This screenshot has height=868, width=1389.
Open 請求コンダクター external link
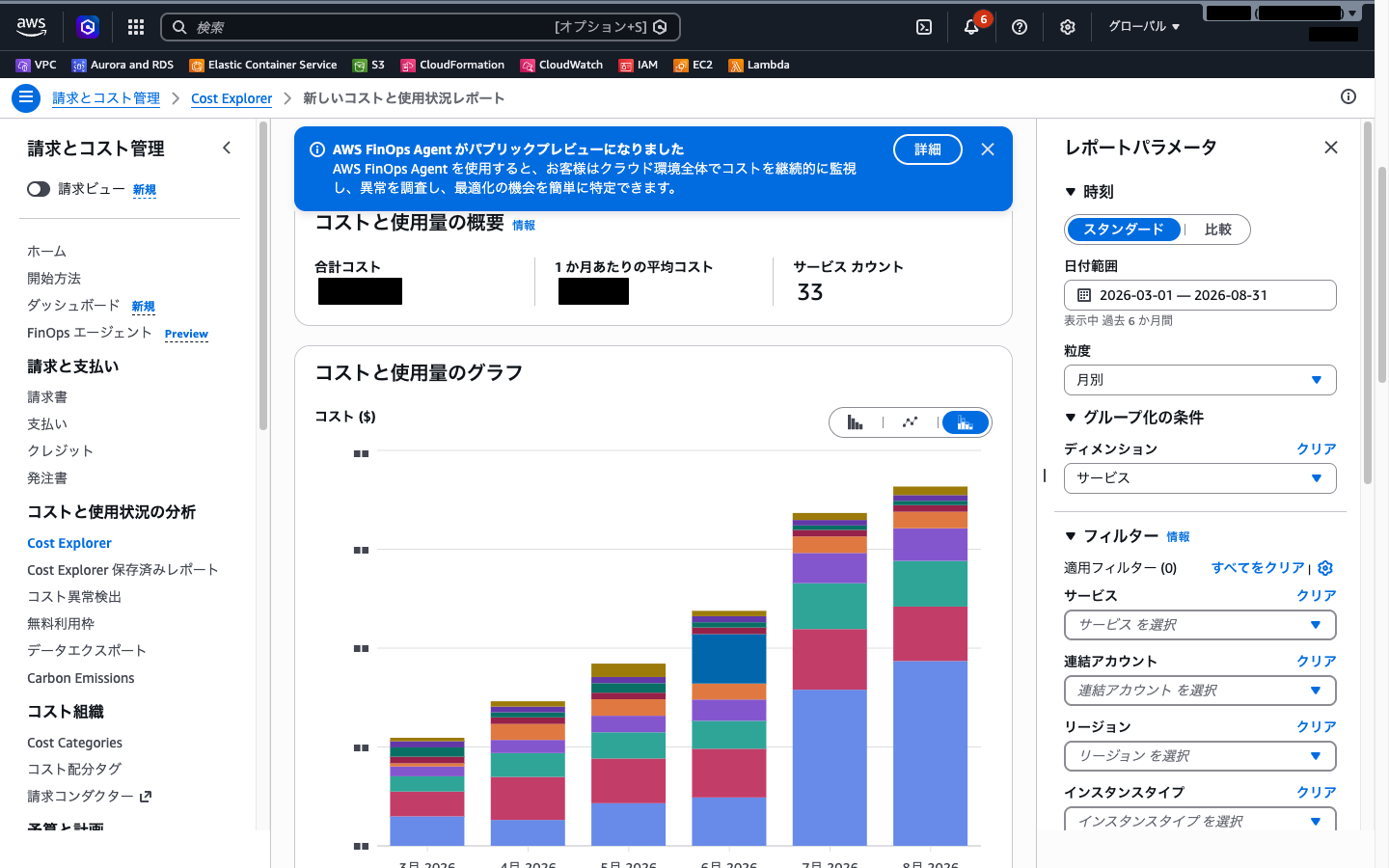[89, 797]
